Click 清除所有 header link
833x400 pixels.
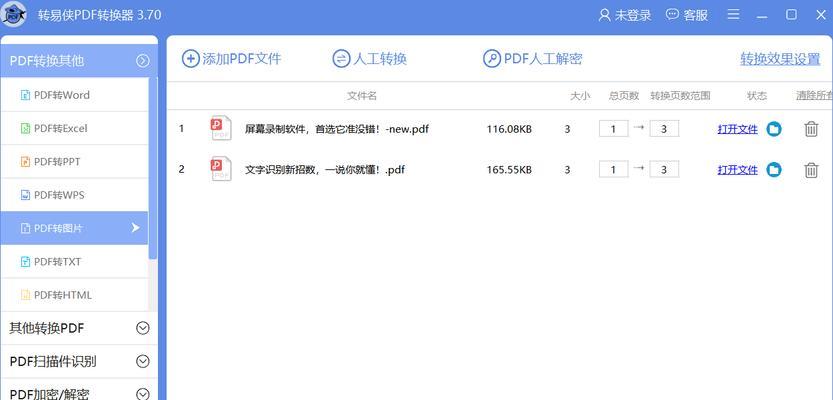tap(814, 96)
